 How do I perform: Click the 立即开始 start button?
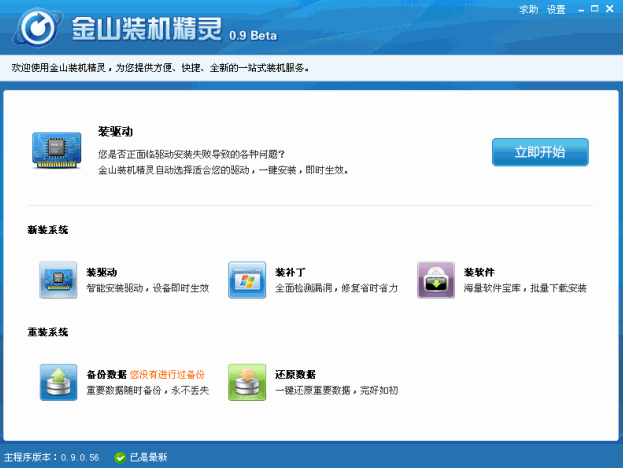(x=540, y=152)
